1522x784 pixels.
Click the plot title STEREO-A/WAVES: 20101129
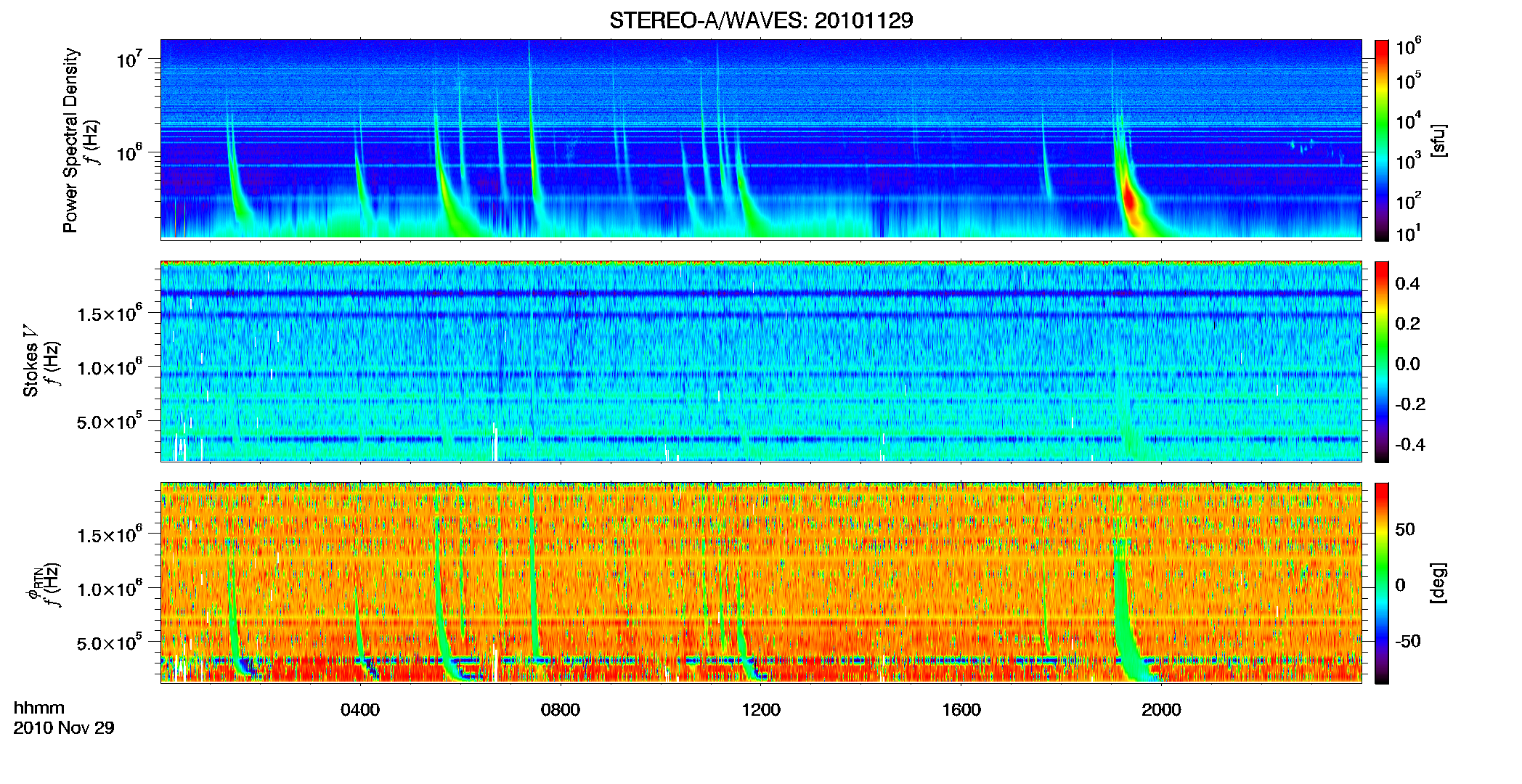761,20
